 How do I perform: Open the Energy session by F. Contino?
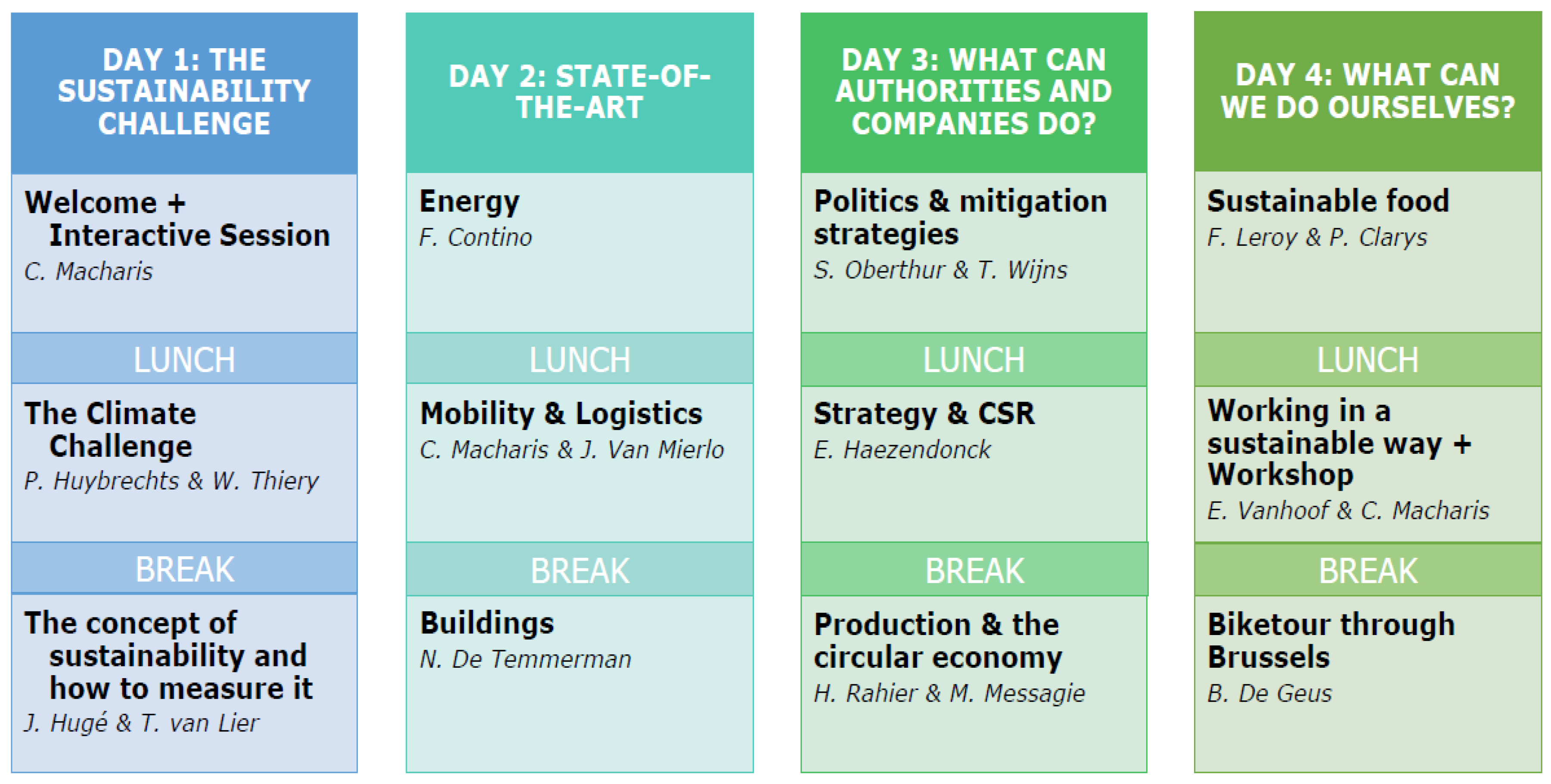click(x=579, y=253)
